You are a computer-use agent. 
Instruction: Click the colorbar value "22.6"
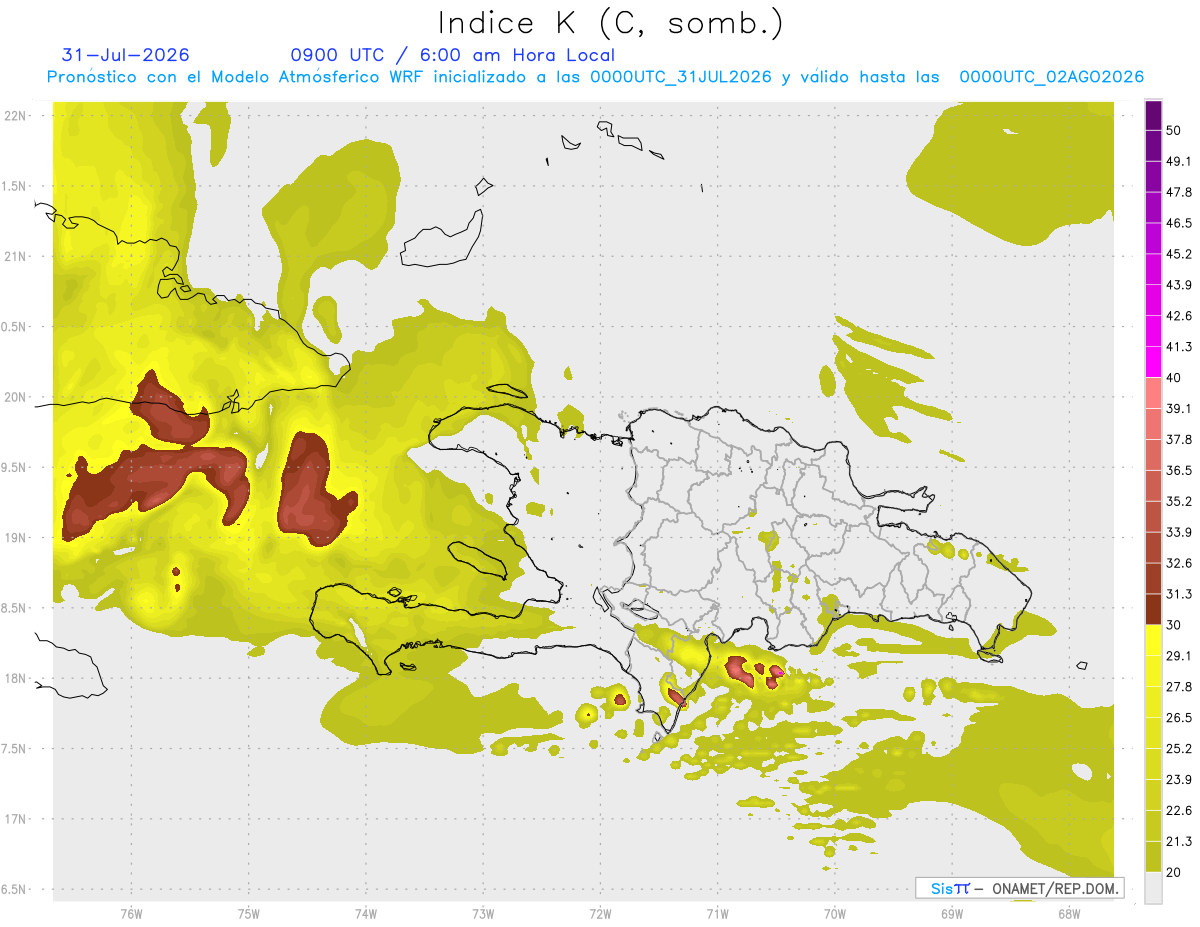(x=1179, y=810)
